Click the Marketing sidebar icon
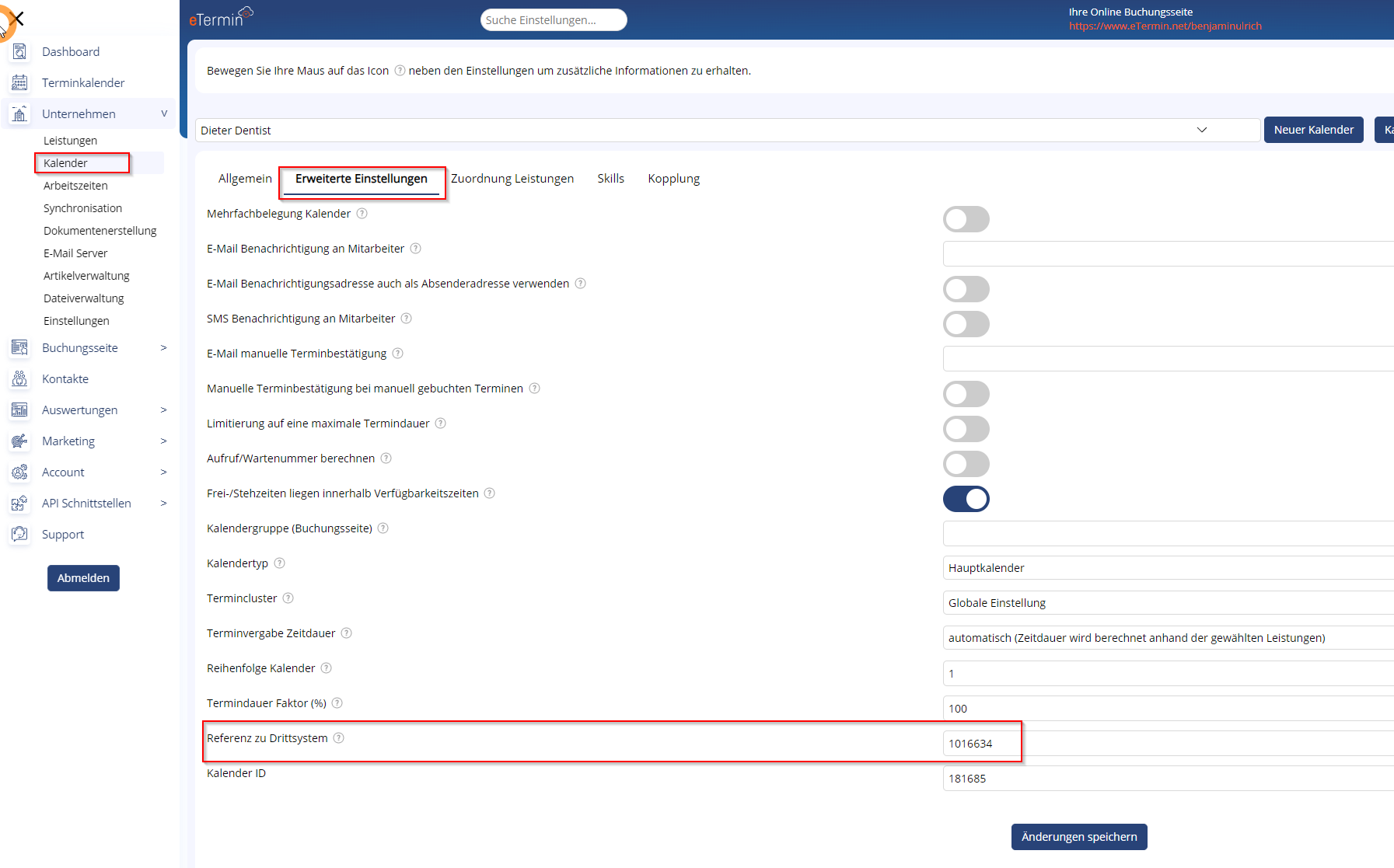The image size is (1394, 868). pos(20,441)
